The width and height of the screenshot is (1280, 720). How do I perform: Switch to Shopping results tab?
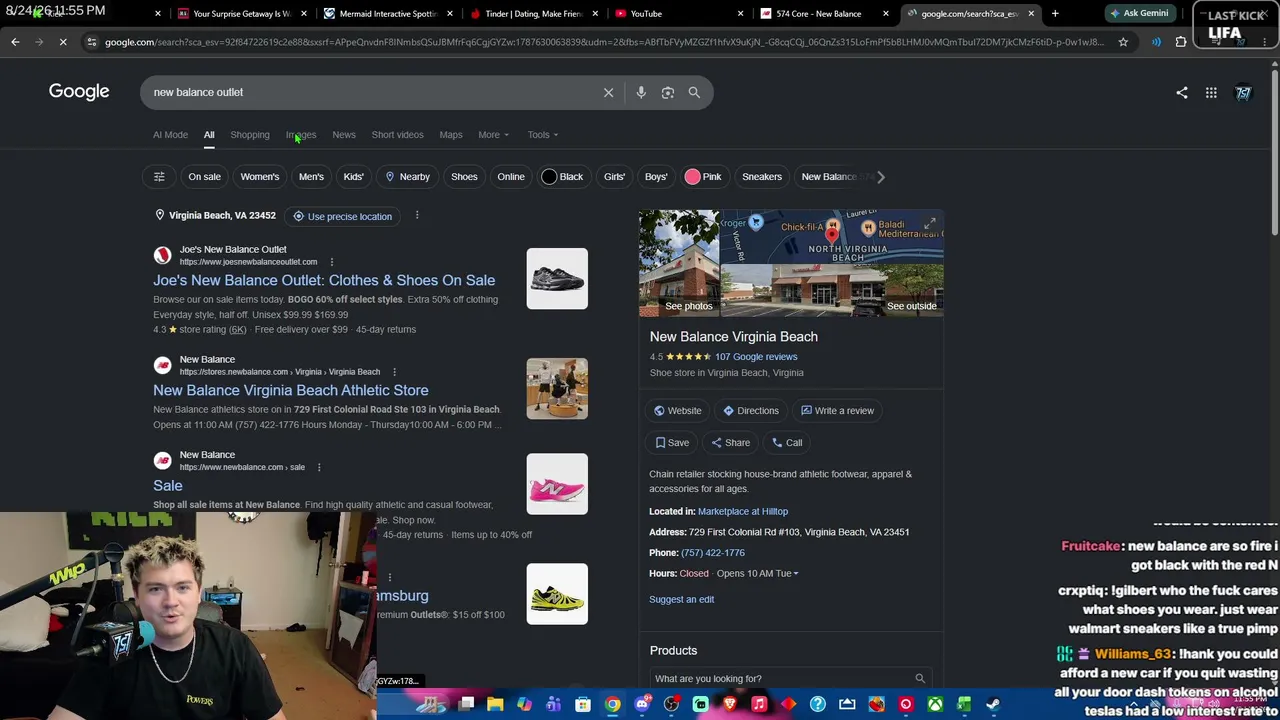tap(250, 135)
